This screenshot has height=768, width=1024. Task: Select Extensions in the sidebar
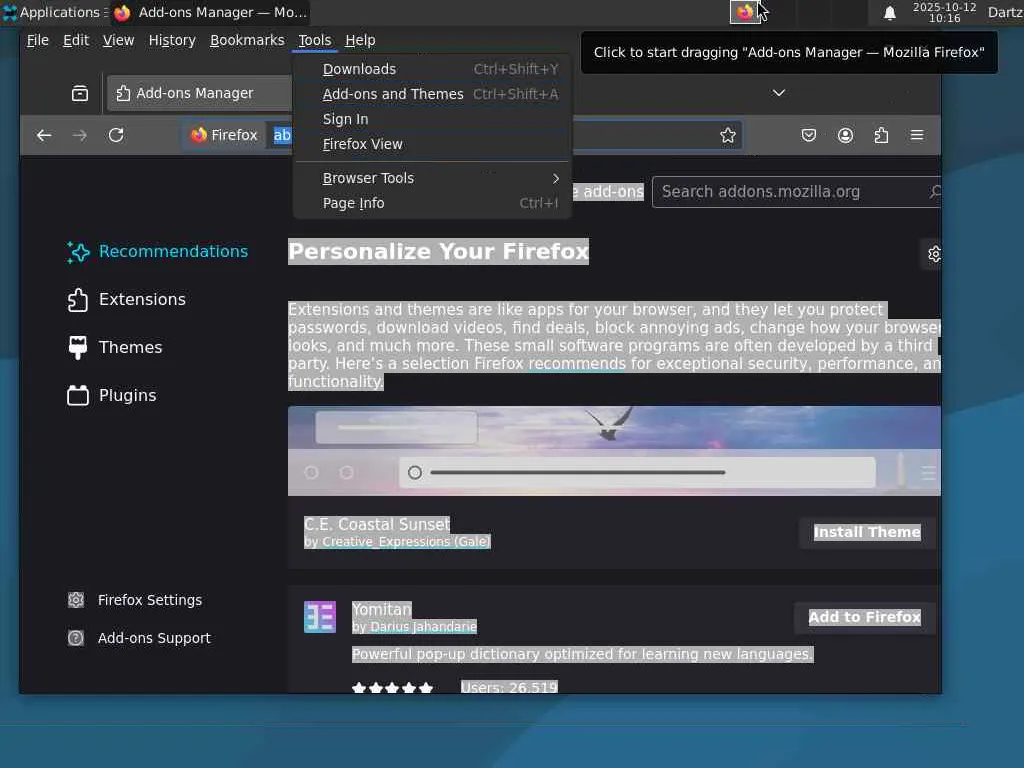click(x=127, y=299)
